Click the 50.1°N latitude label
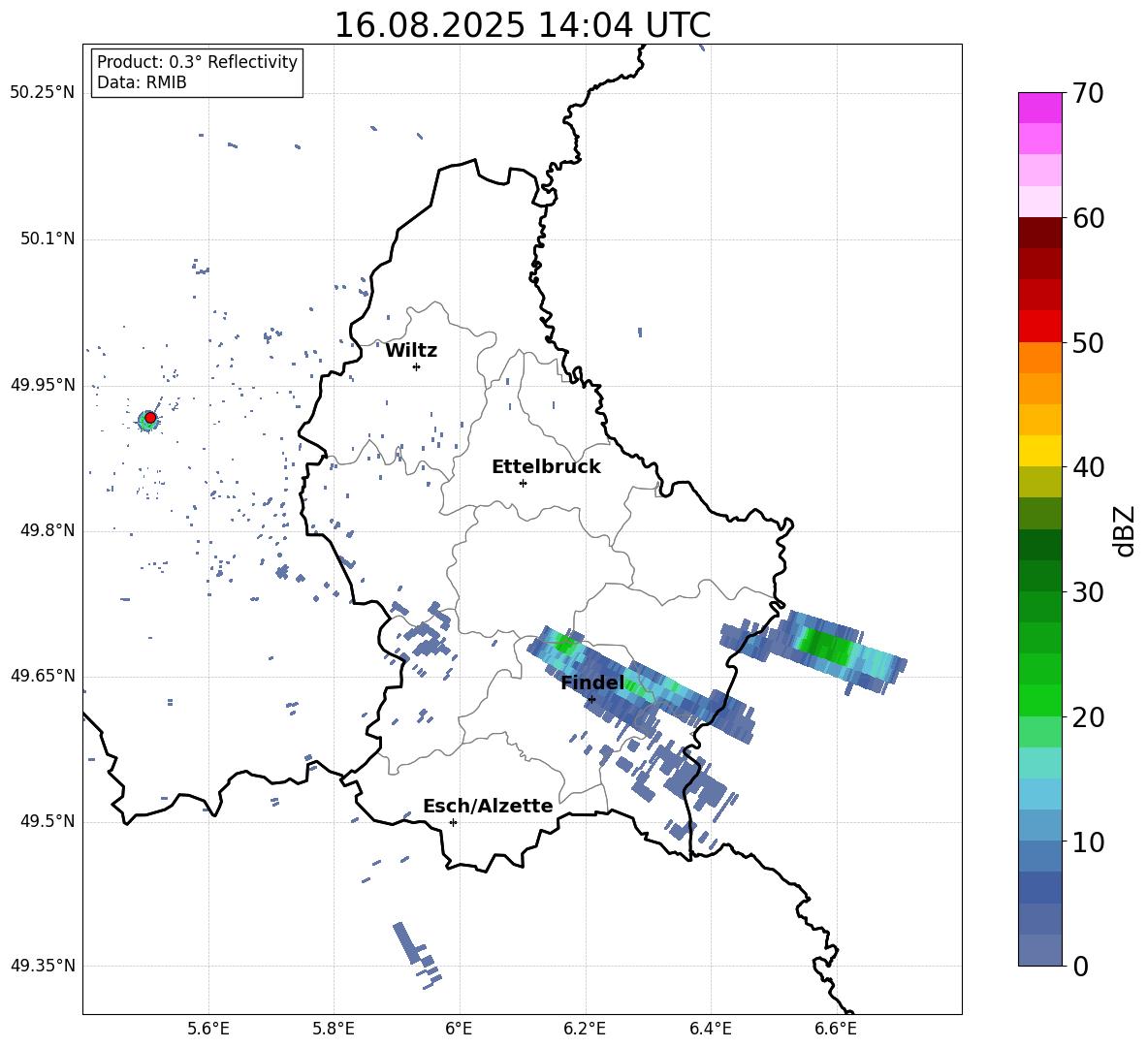The height and width of the screenshot is (1048, 1148). coord(48,238)
